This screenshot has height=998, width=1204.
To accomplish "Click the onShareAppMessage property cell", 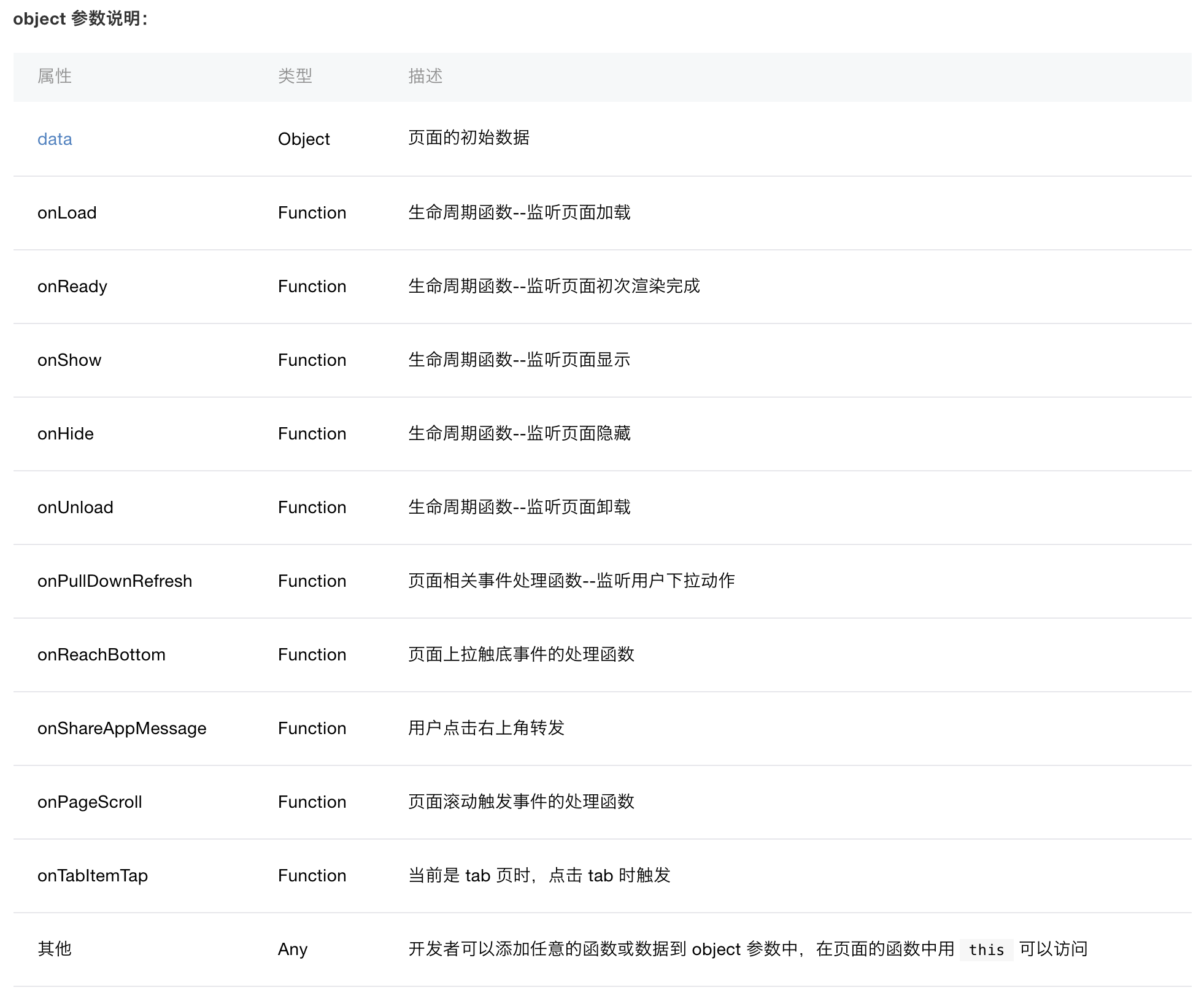I will click(x=122, y=729).
